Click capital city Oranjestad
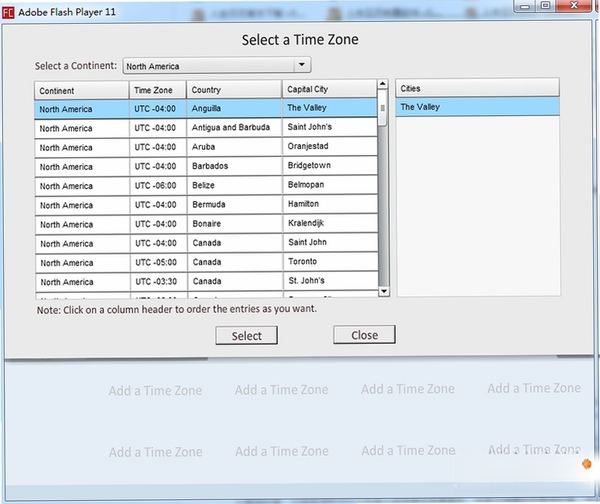Viewport: 600px width, 504px height. (330, 146)
